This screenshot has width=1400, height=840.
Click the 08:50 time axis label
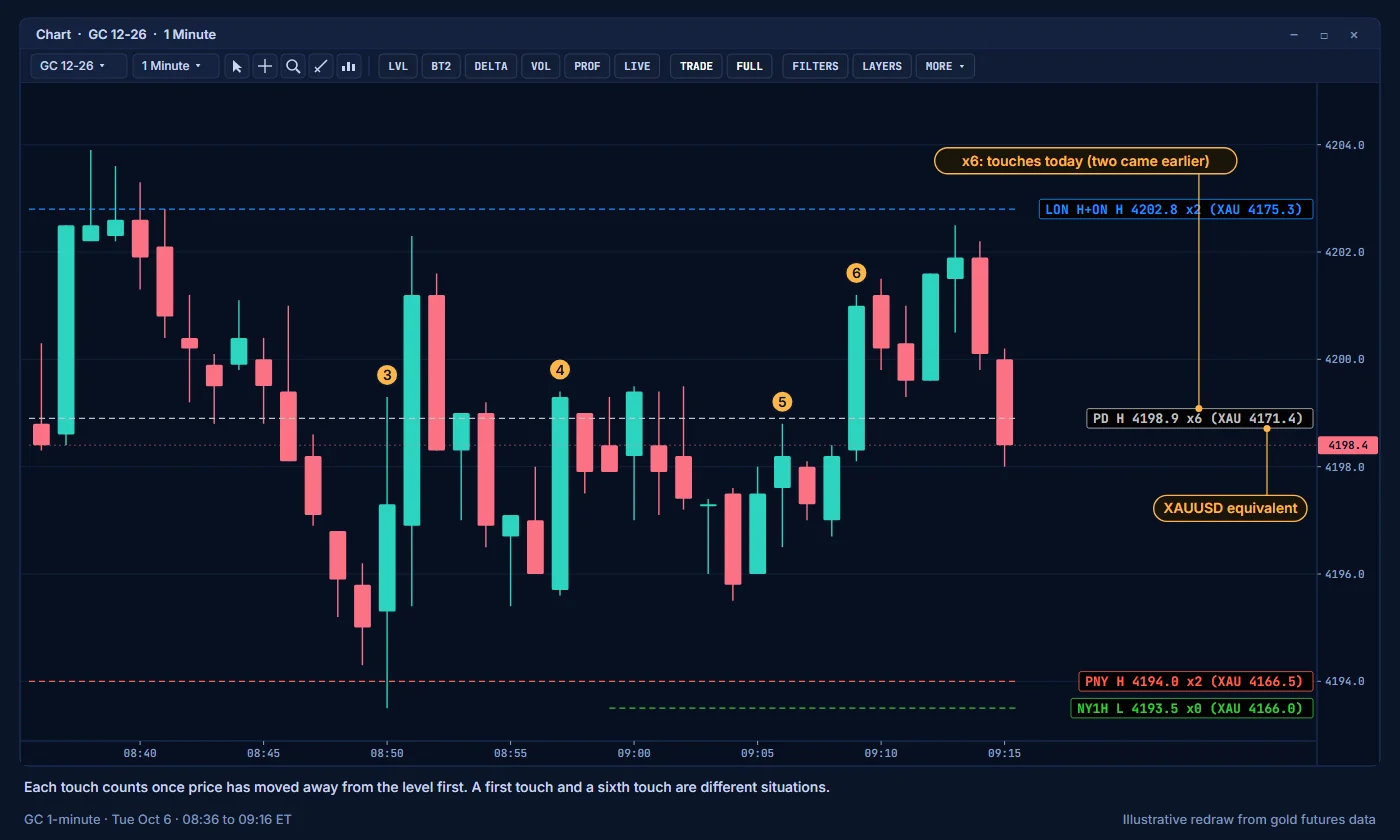(387, 753)
